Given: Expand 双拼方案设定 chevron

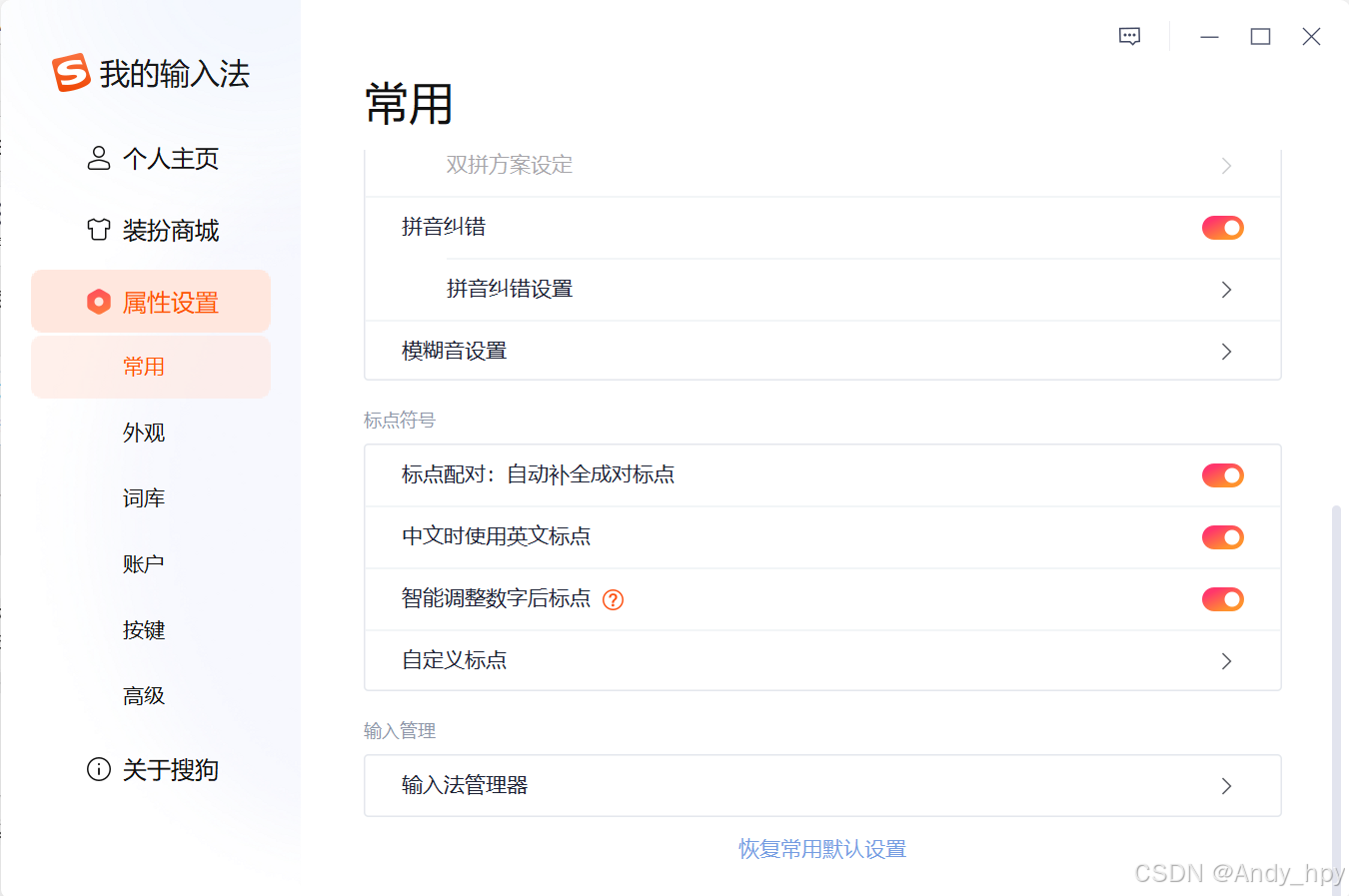Looking at the screenshot, I should coord(1227,166).
